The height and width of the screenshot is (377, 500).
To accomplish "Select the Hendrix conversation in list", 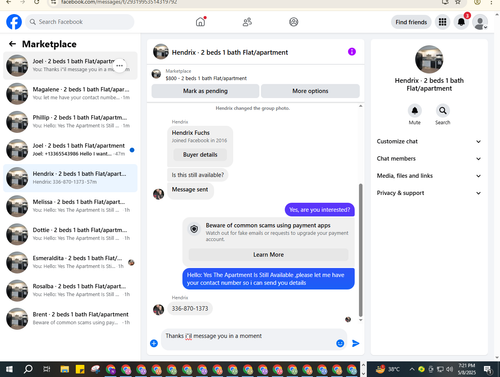I will 70,178.
